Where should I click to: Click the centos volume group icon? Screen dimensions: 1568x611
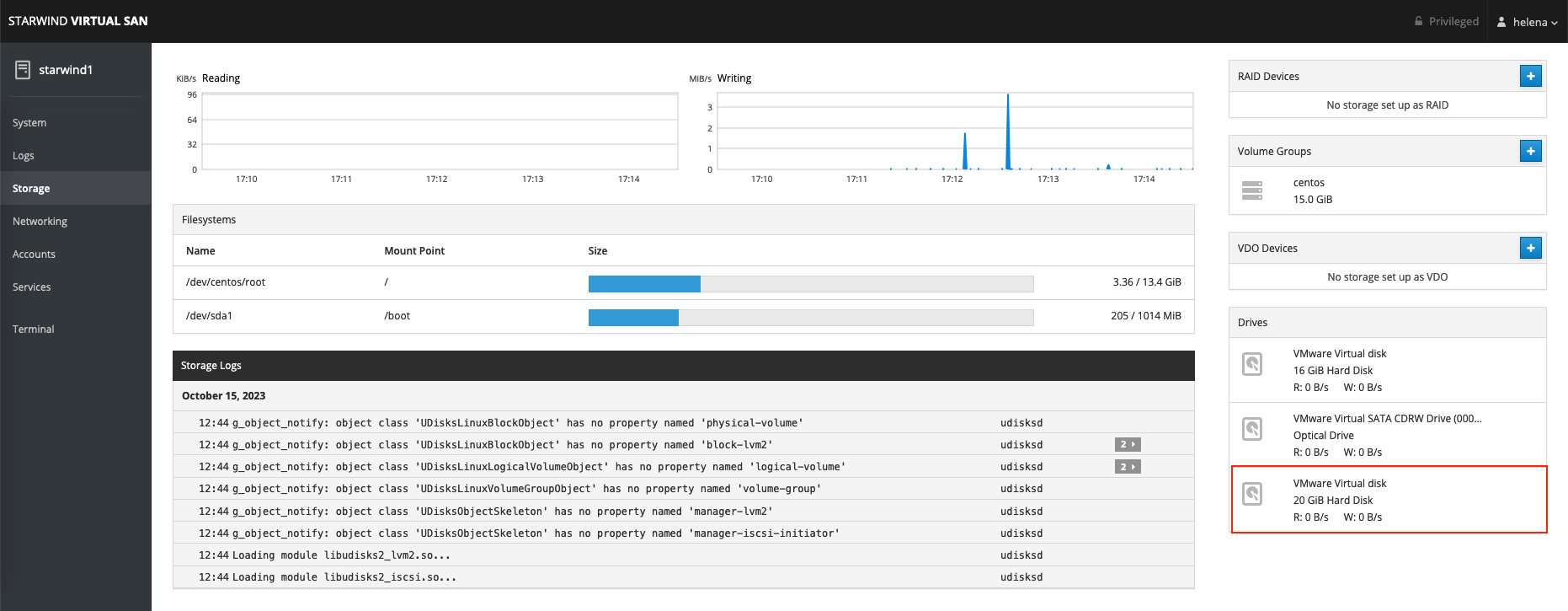point(1252,190)
